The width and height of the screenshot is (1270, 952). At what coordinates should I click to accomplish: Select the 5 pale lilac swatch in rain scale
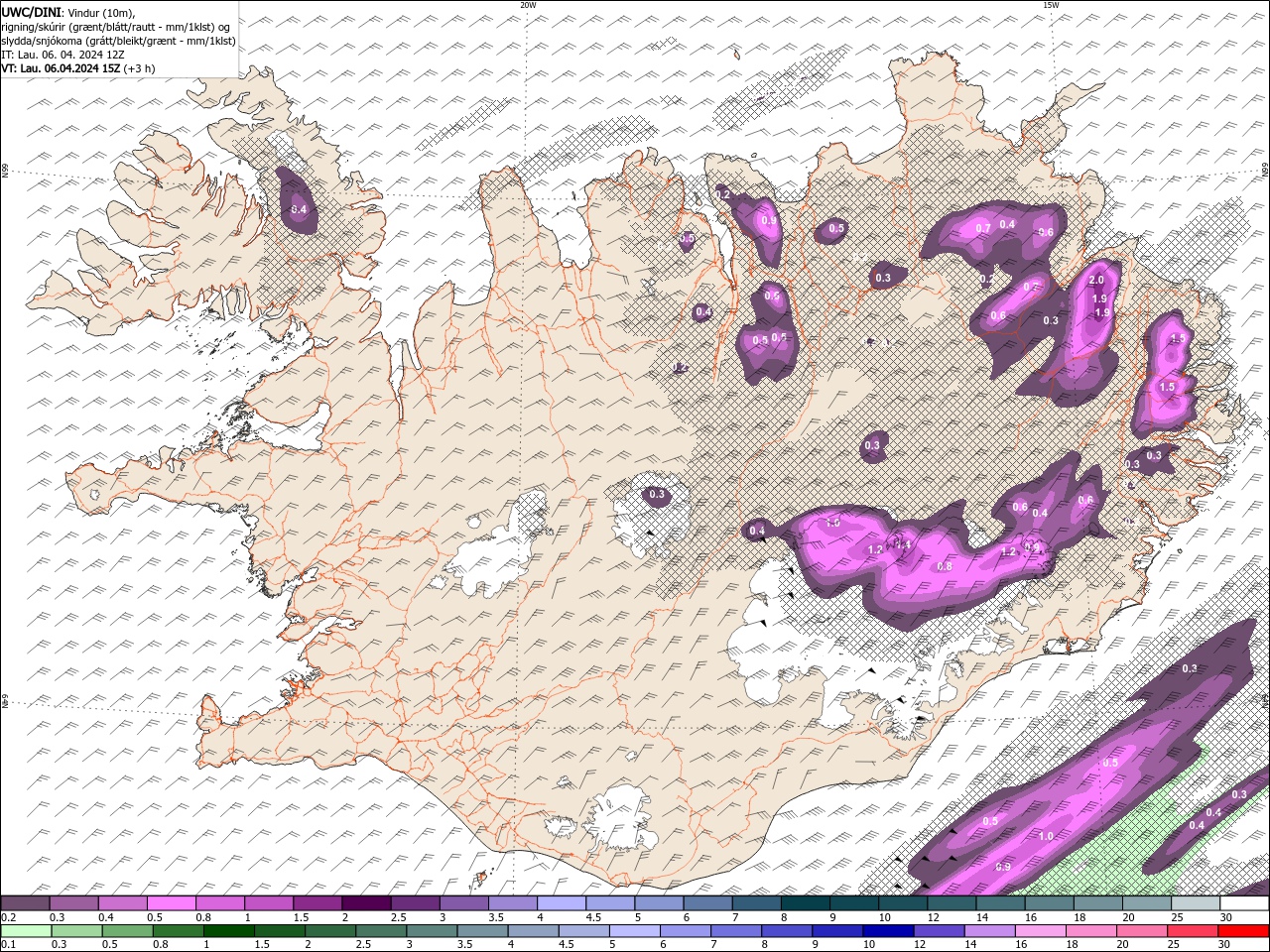coord(633,930)
